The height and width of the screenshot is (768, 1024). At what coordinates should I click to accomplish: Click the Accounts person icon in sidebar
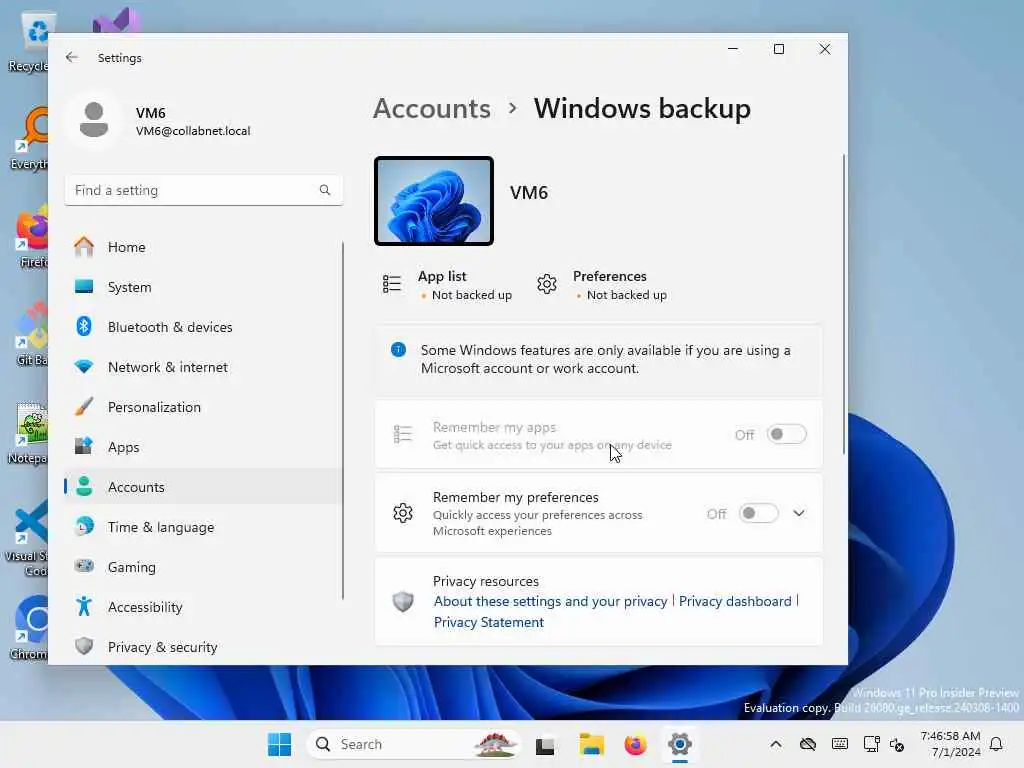click(x=84, y=487)
